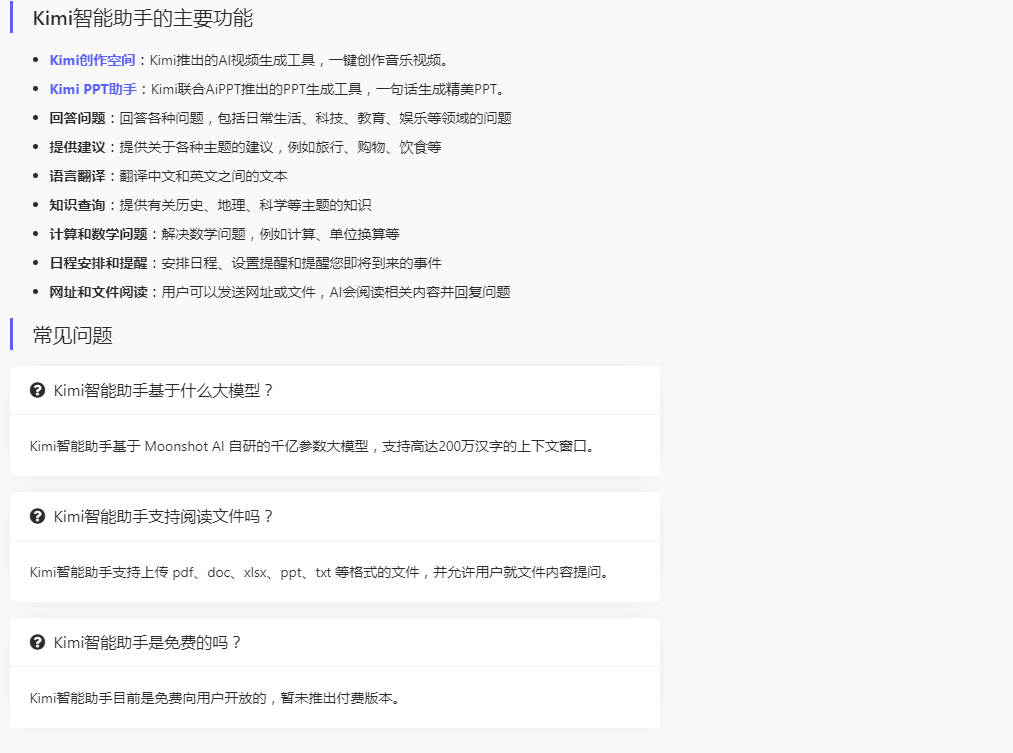Select the 计算和数学问题 bullet label
This screenshot has height=753, width=1013.
point(98,234)
